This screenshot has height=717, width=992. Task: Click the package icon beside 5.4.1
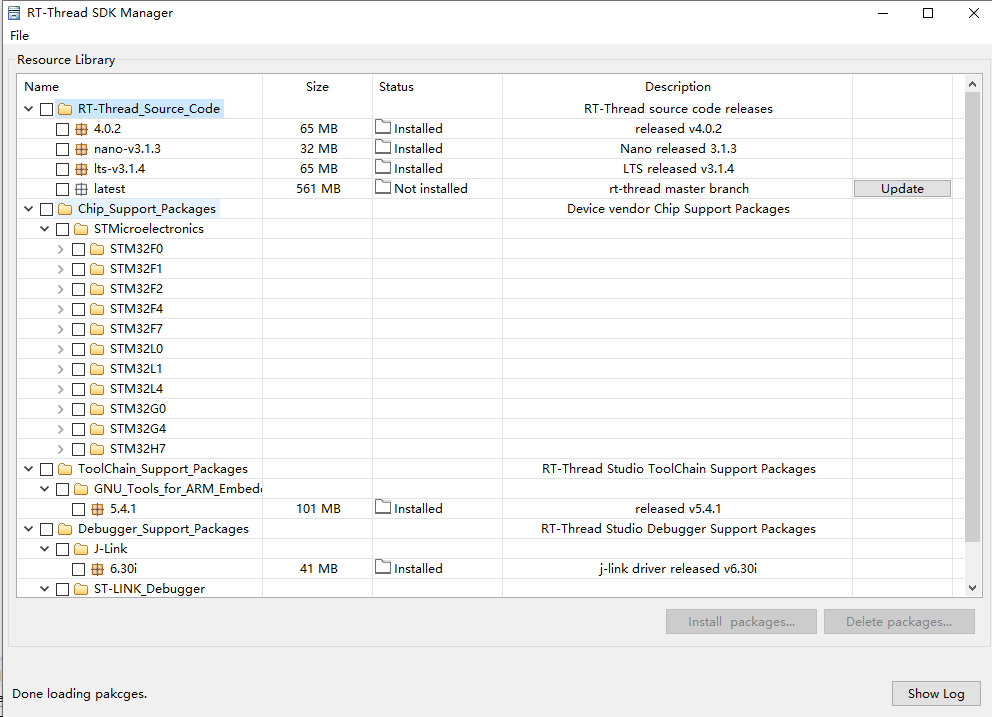click(97, 509)
